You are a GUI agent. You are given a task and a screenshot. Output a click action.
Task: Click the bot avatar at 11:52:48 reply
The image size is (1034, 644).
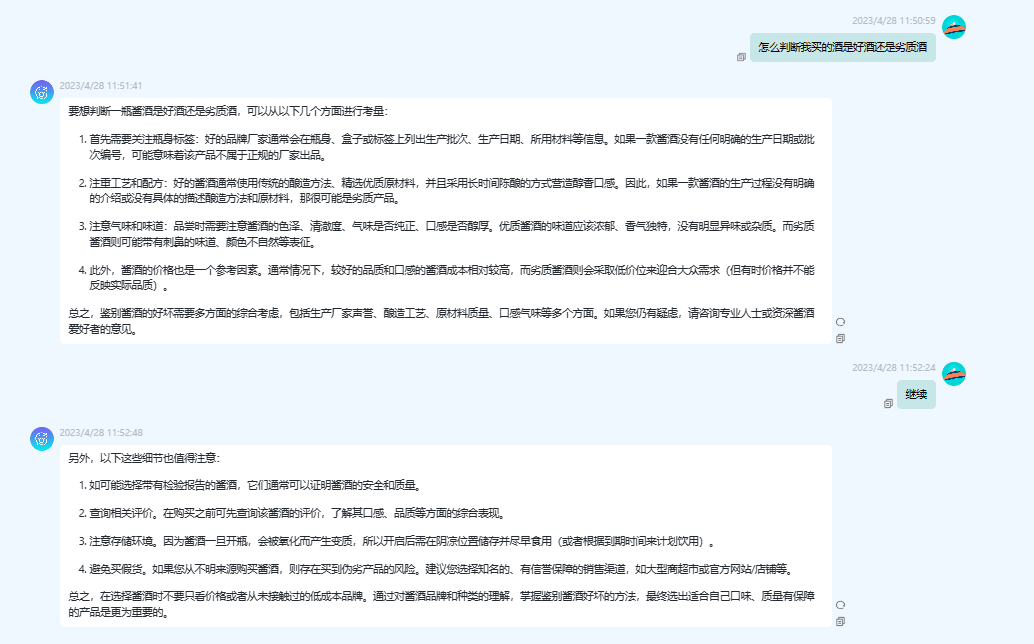click(42, 439)
